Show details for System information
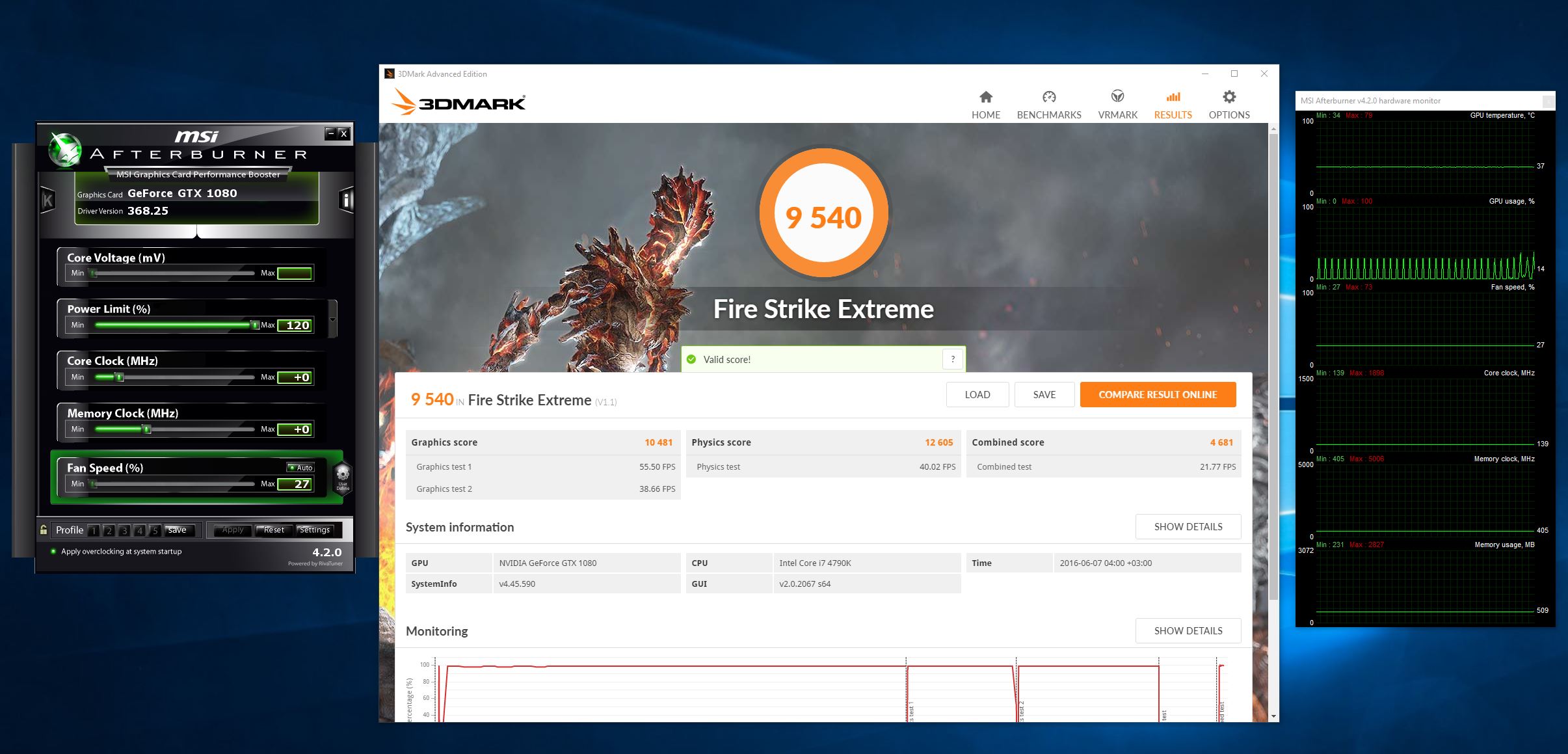Screen dimensions: 1568x754 coord(1188,526)
